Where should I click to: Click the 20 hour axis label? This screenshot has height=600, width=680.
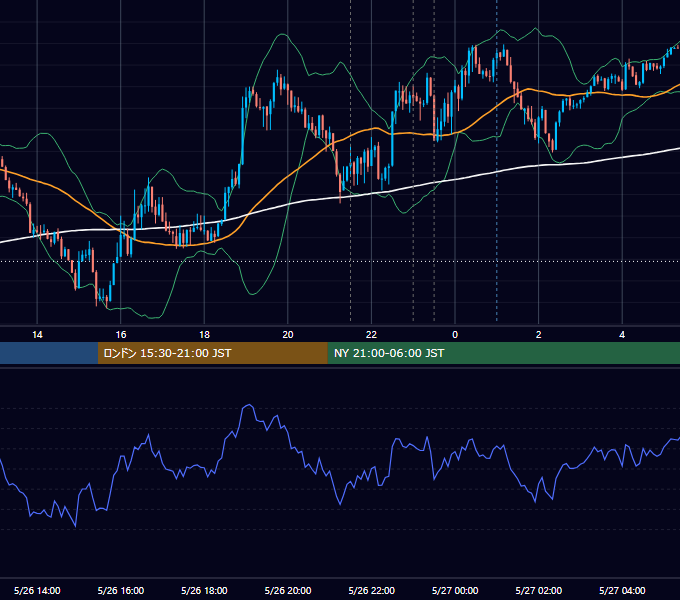point(288,335)
